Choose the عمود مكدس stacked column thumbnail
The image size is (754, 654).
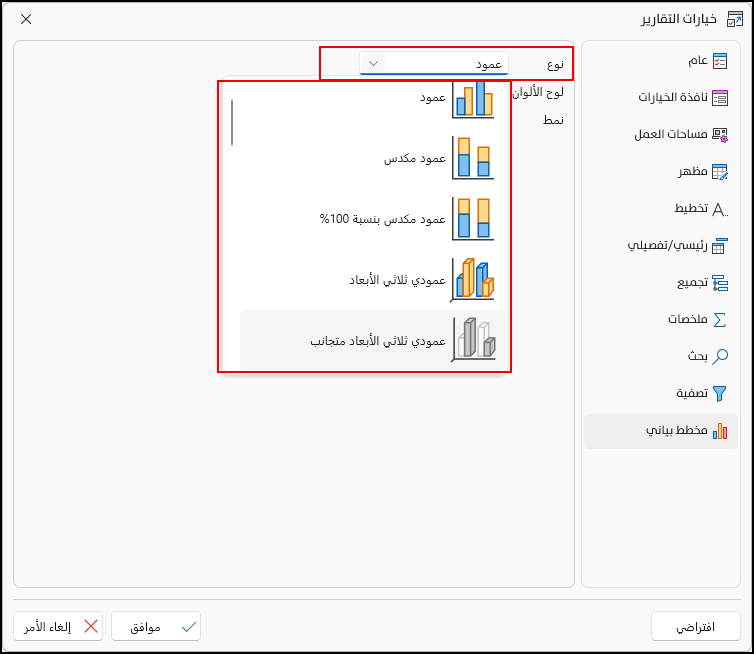coord(473,158)
